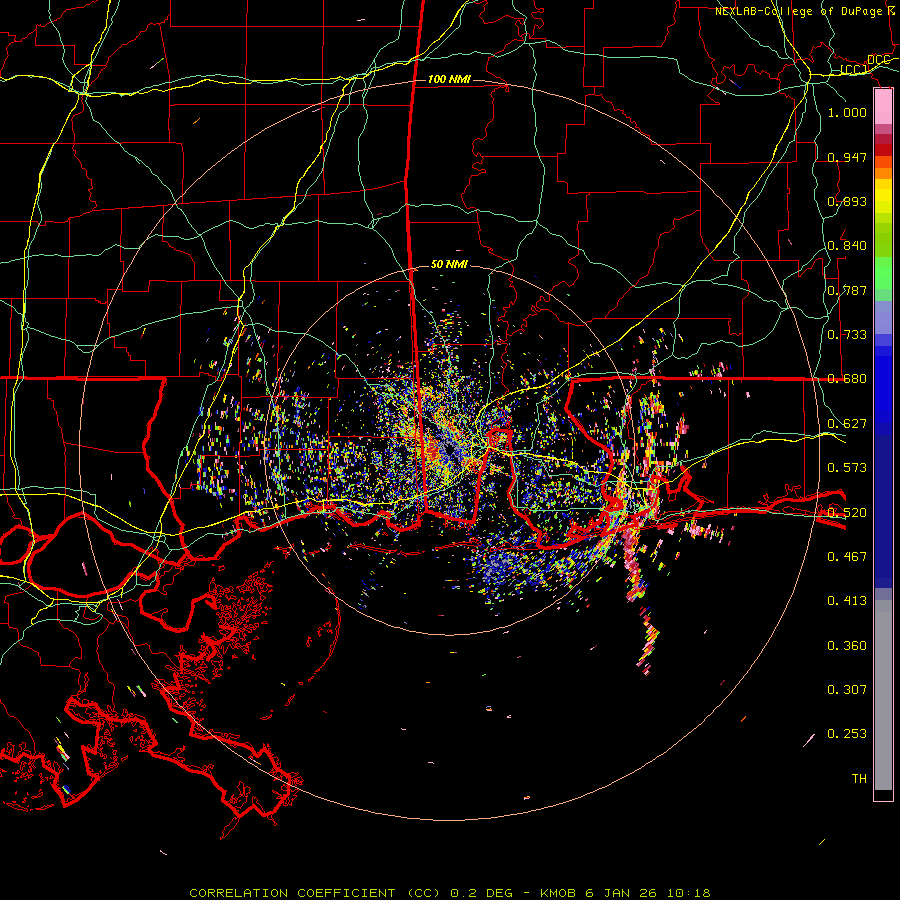Click the 0.413 legend value
The height and width of the screenshot is (900, 900).
coord(847,601)
